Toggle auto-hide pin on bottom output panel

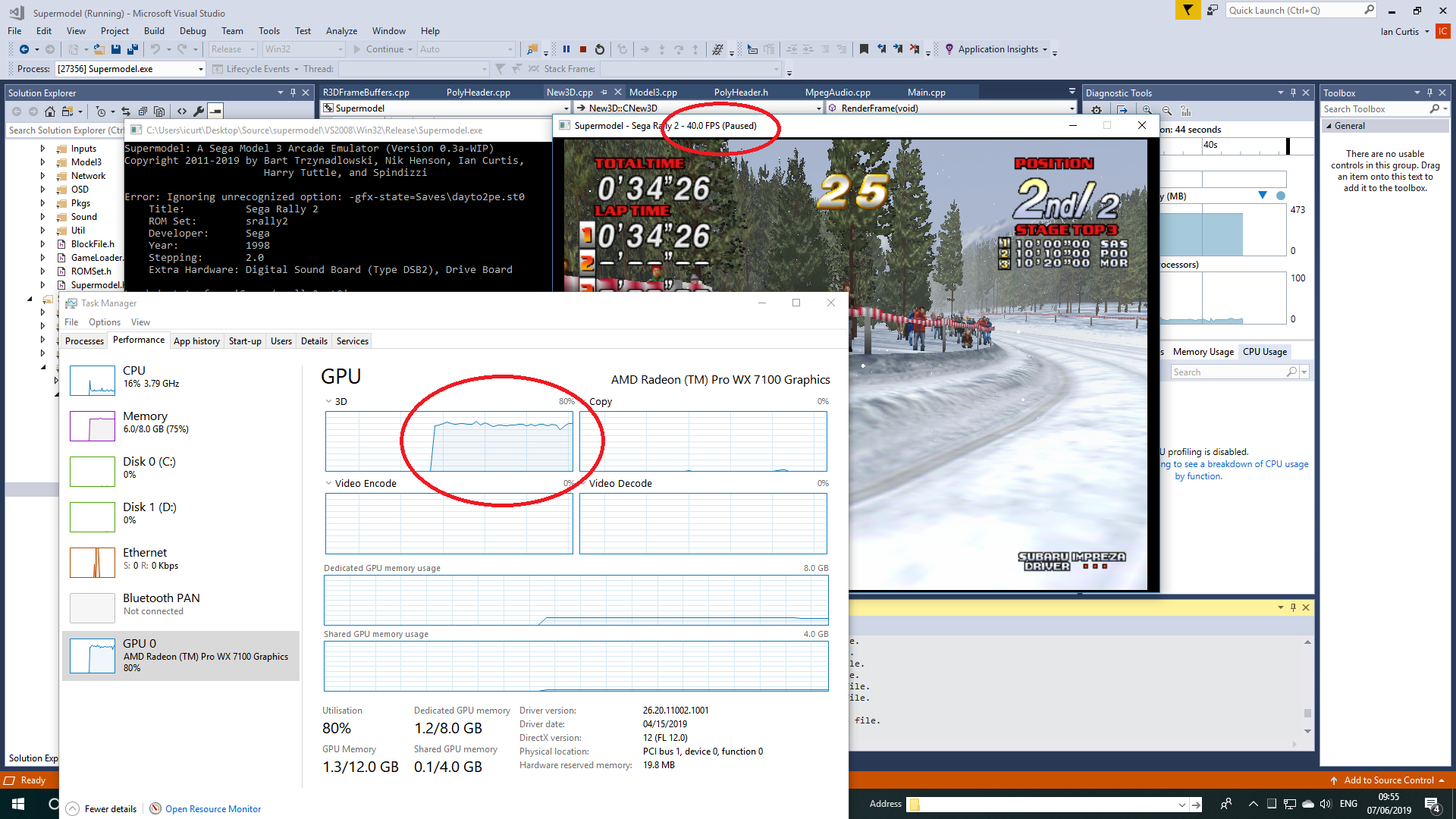coord(1293,607)
